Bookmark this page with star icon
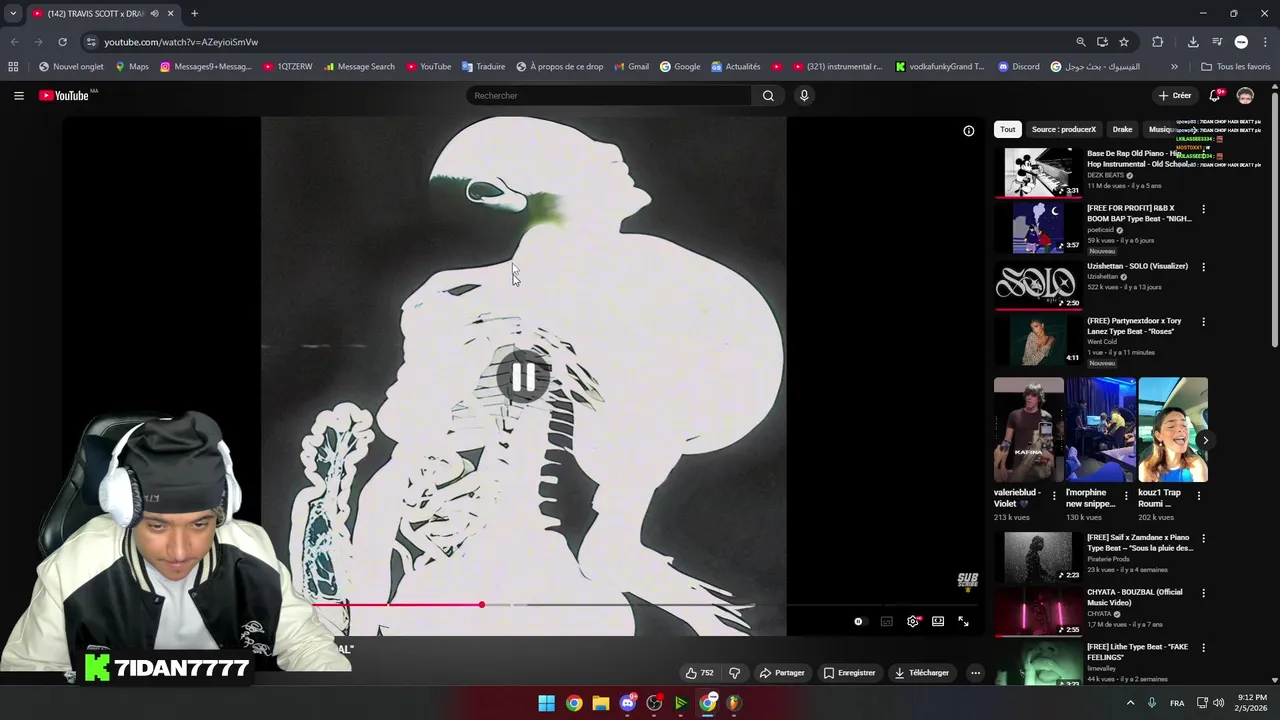Viewport: 1280px width, 720px height. click(1124, 42)
